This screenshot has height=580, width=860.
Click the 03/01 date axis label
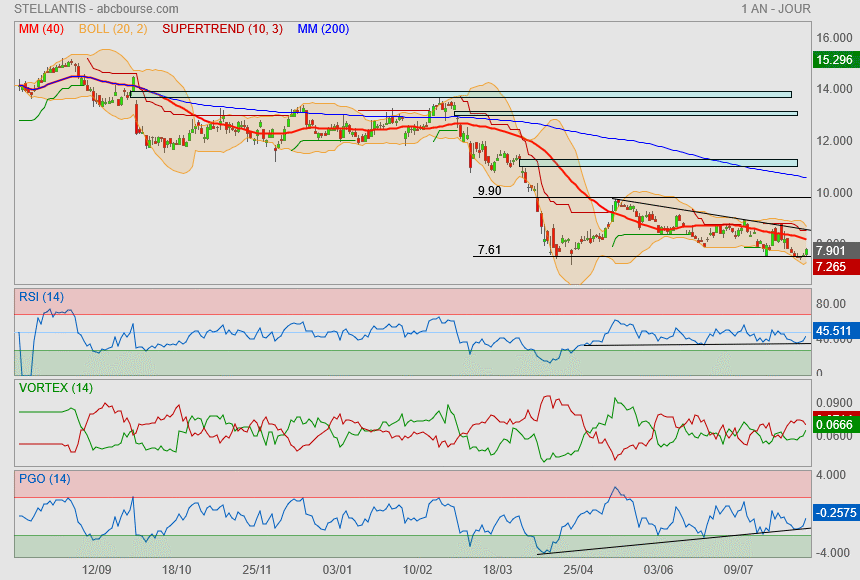click(337, 570)
